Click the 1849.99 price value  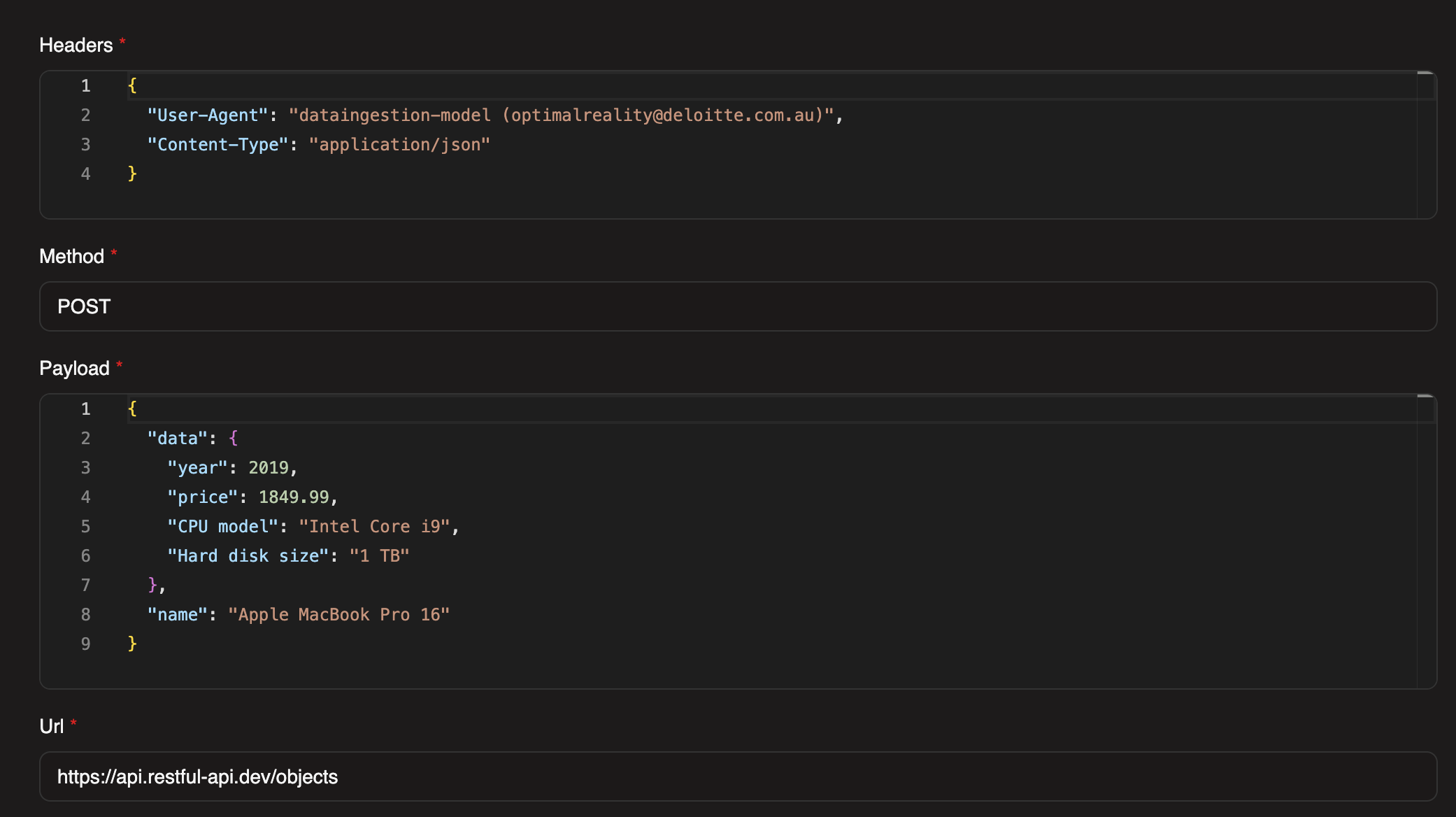click(x=294, y=497)
